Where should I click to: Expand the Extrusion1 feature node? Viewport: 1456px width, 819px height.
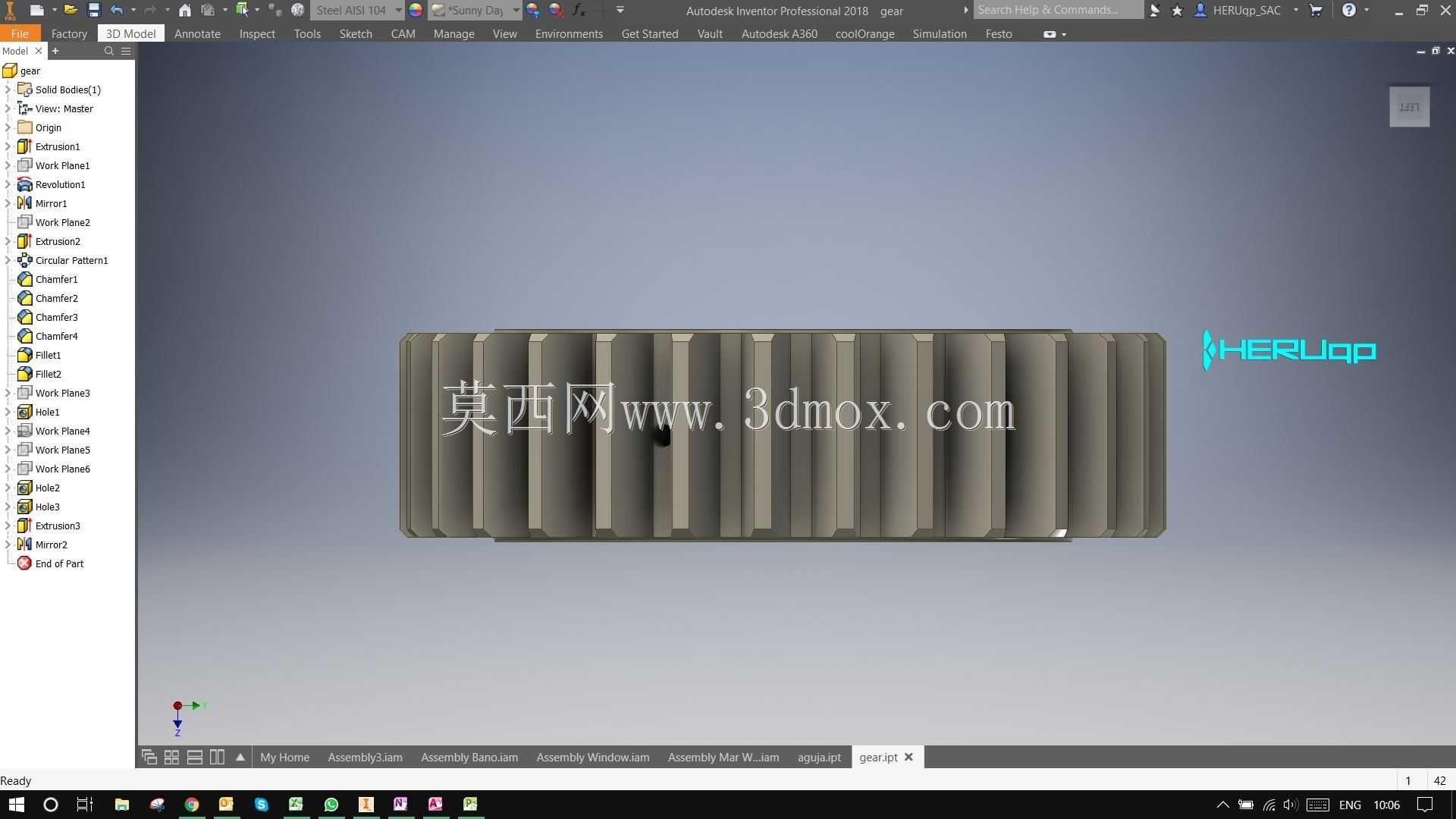pyautogui.click(x=8, y=146)
